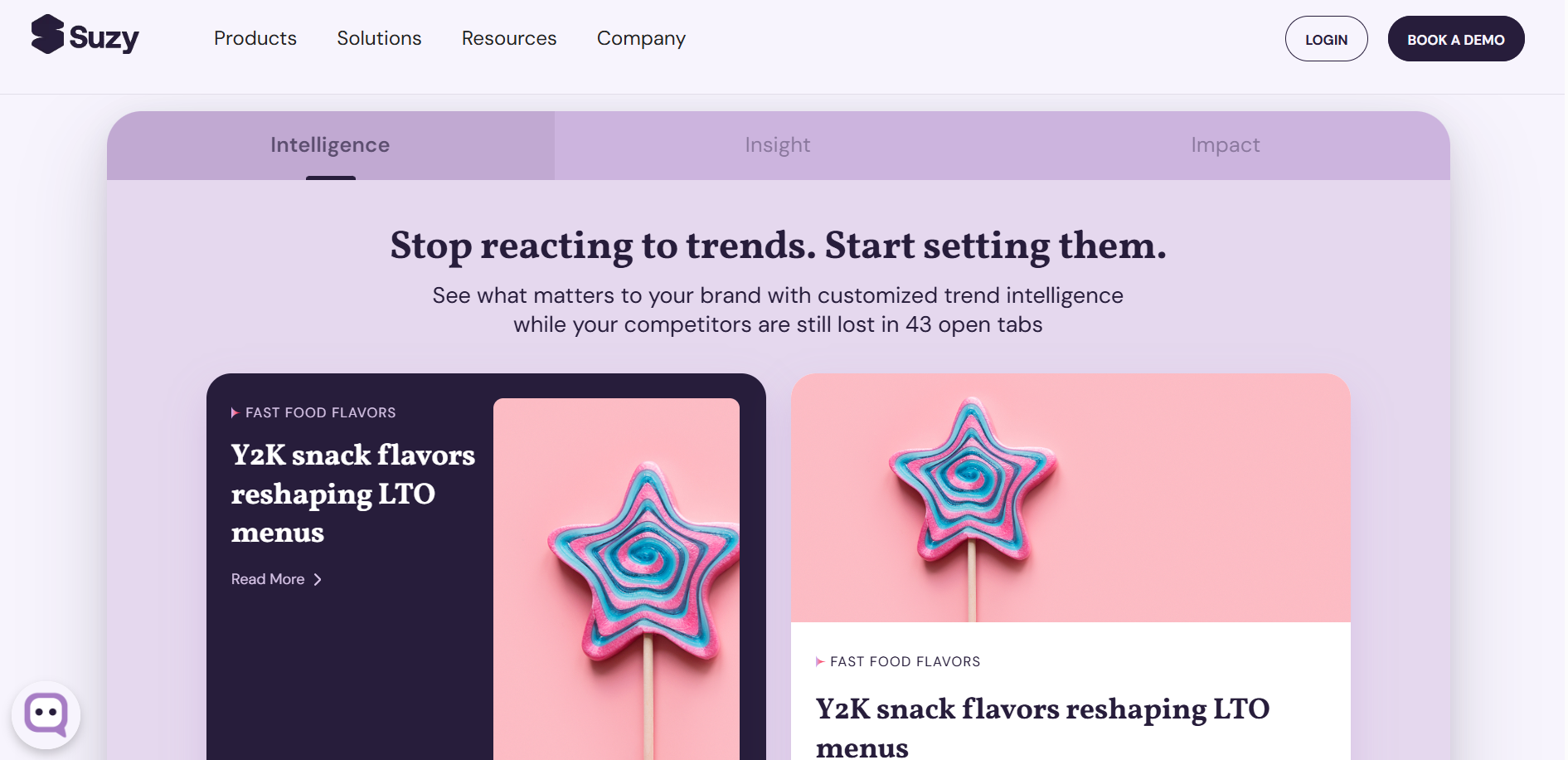1568x760 pixels.
Task: Click pink triangle beside white card category
Action: (x=819, y=661)
